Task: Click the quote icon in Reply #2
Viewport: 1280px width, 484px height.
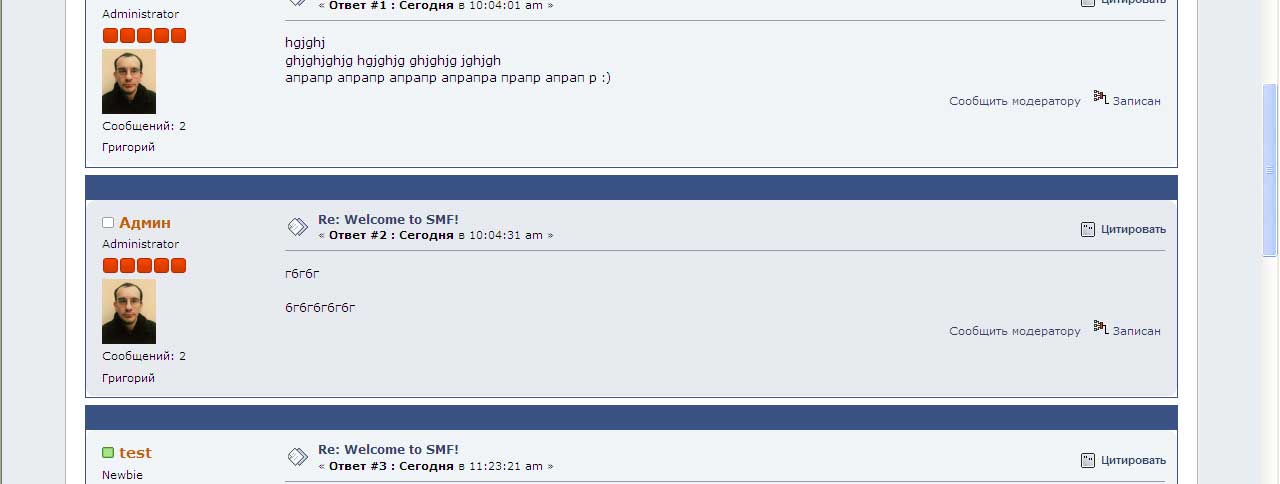Action: [x=1088, y=229]
